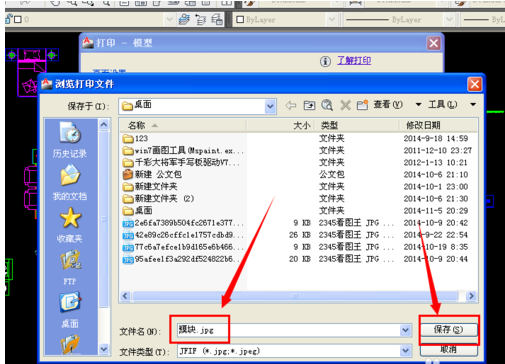Screen dimensions: 505x364
Task: Click the layer color swatch beside 0
Action: [x=18, y=20]
